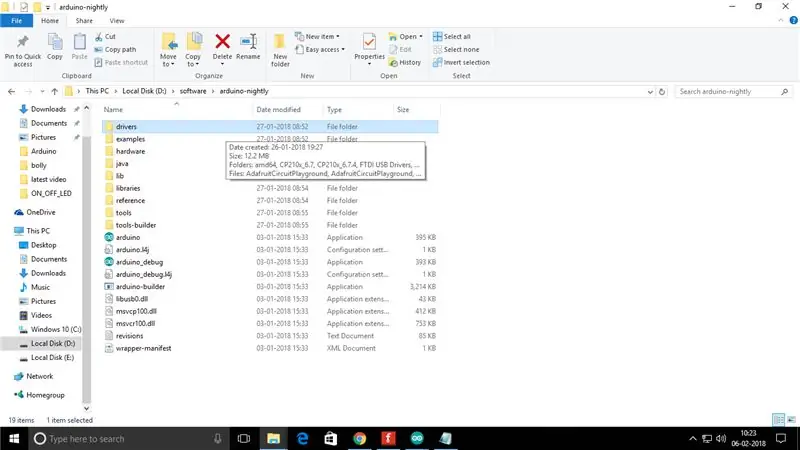Select the drivers folder
The image size is (800, 450).
click(x=270, y=127)
